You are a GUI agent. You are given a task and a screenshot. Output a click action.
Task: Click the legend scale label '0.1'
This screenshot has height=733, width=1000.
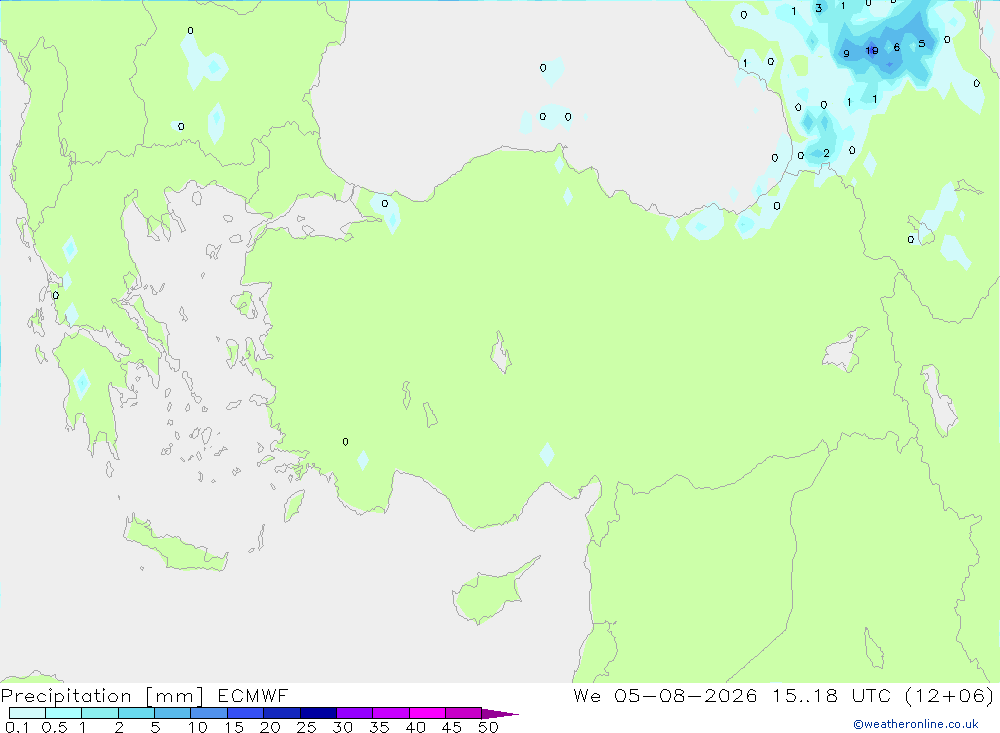[17, 727]
